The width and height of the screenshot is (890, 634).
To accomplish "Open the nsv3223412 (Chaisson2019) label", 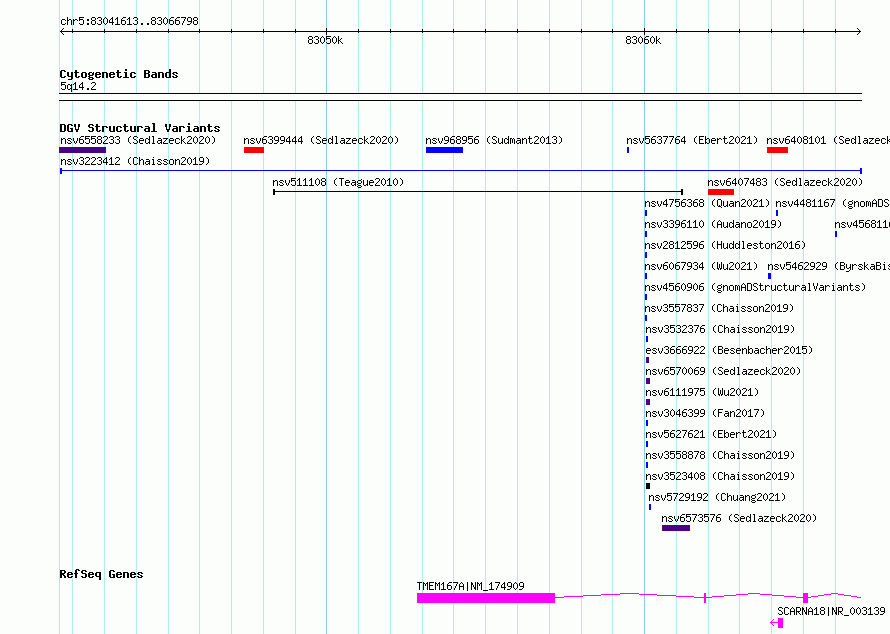I will [x=135, y=161].
